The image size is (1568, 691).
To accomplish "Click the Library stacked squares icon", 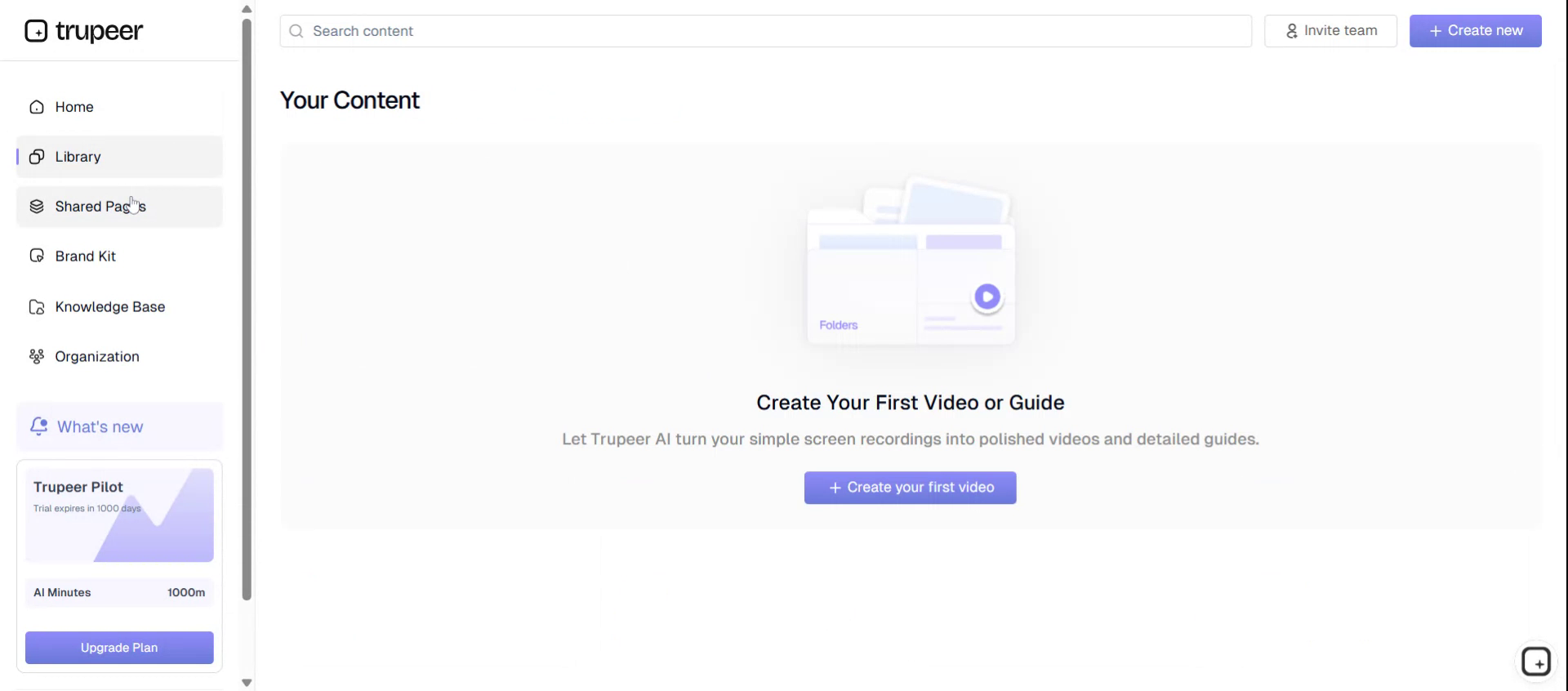I will pyautogui.click(x=37, y=157).
